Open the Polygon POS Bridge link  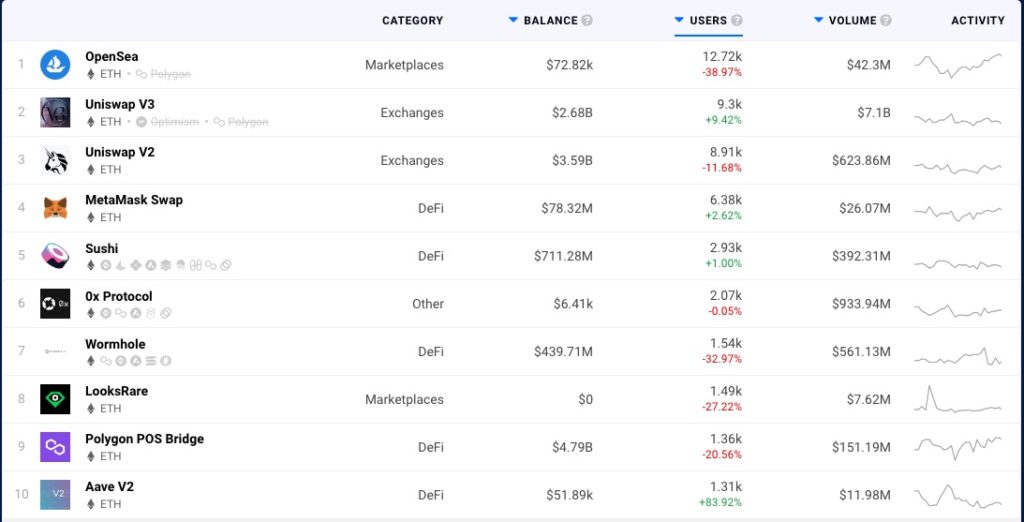click(144, 438)
